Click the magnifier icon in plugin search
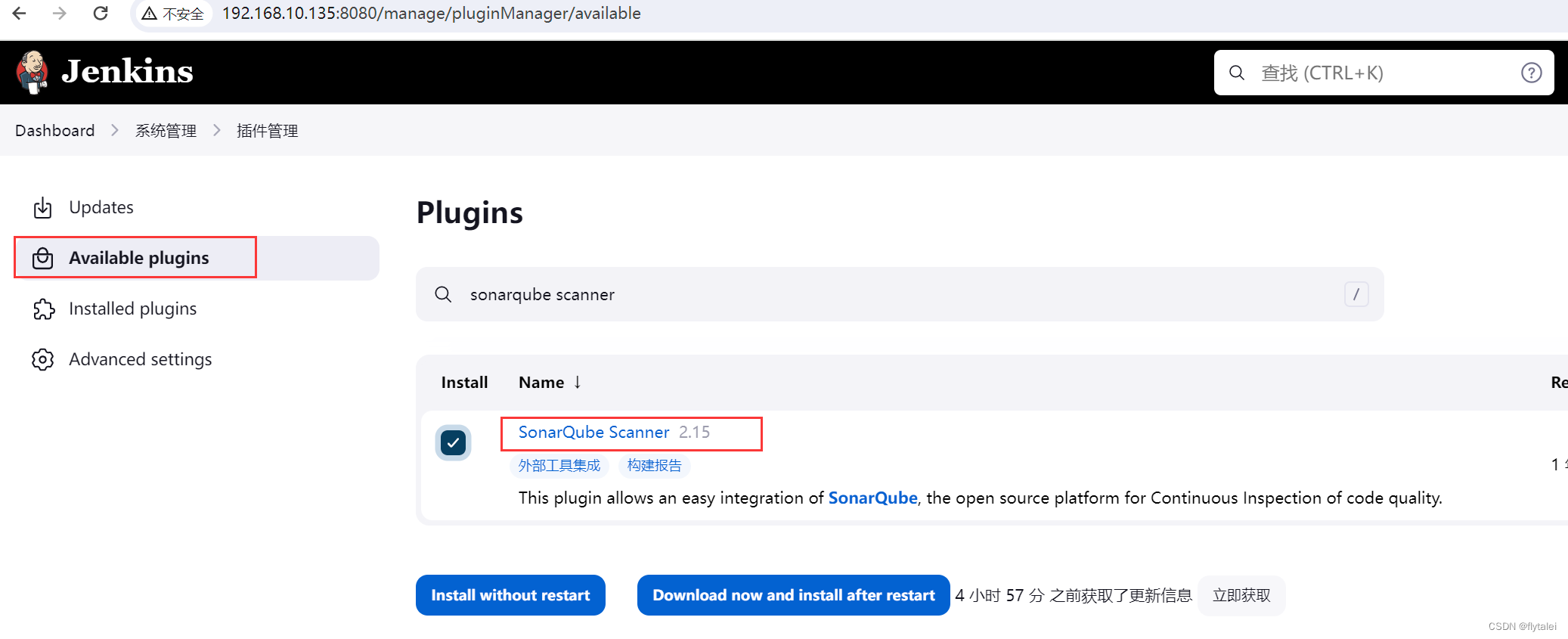 (444, 294)
